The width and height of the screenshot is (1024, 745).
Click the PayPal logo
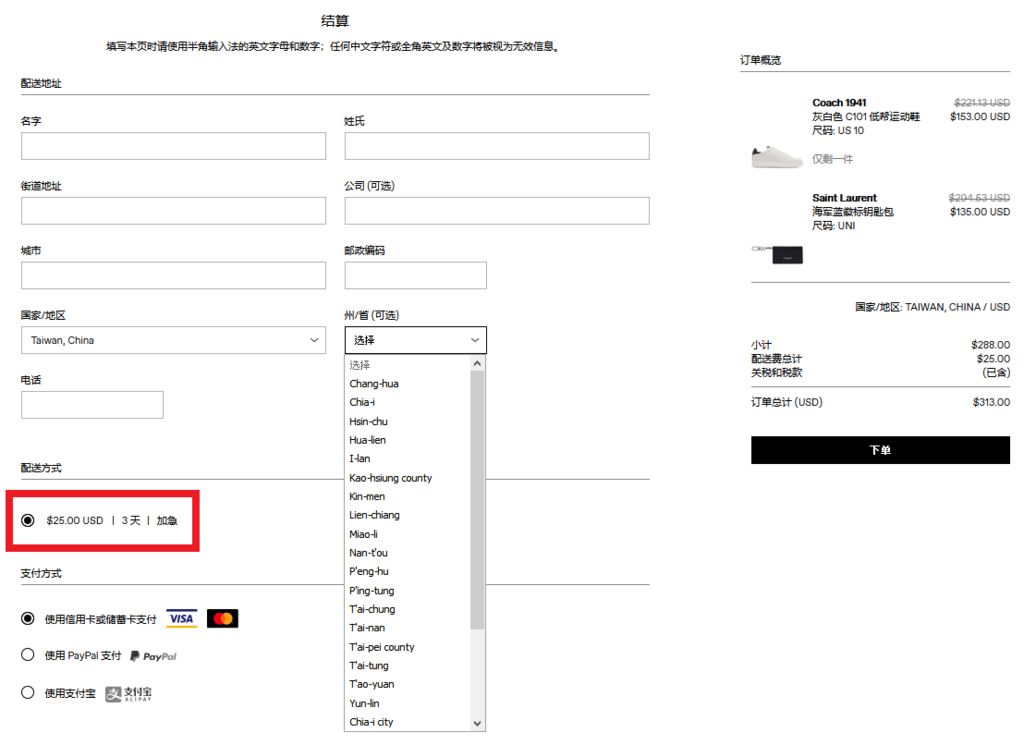(x=153, y=656)
